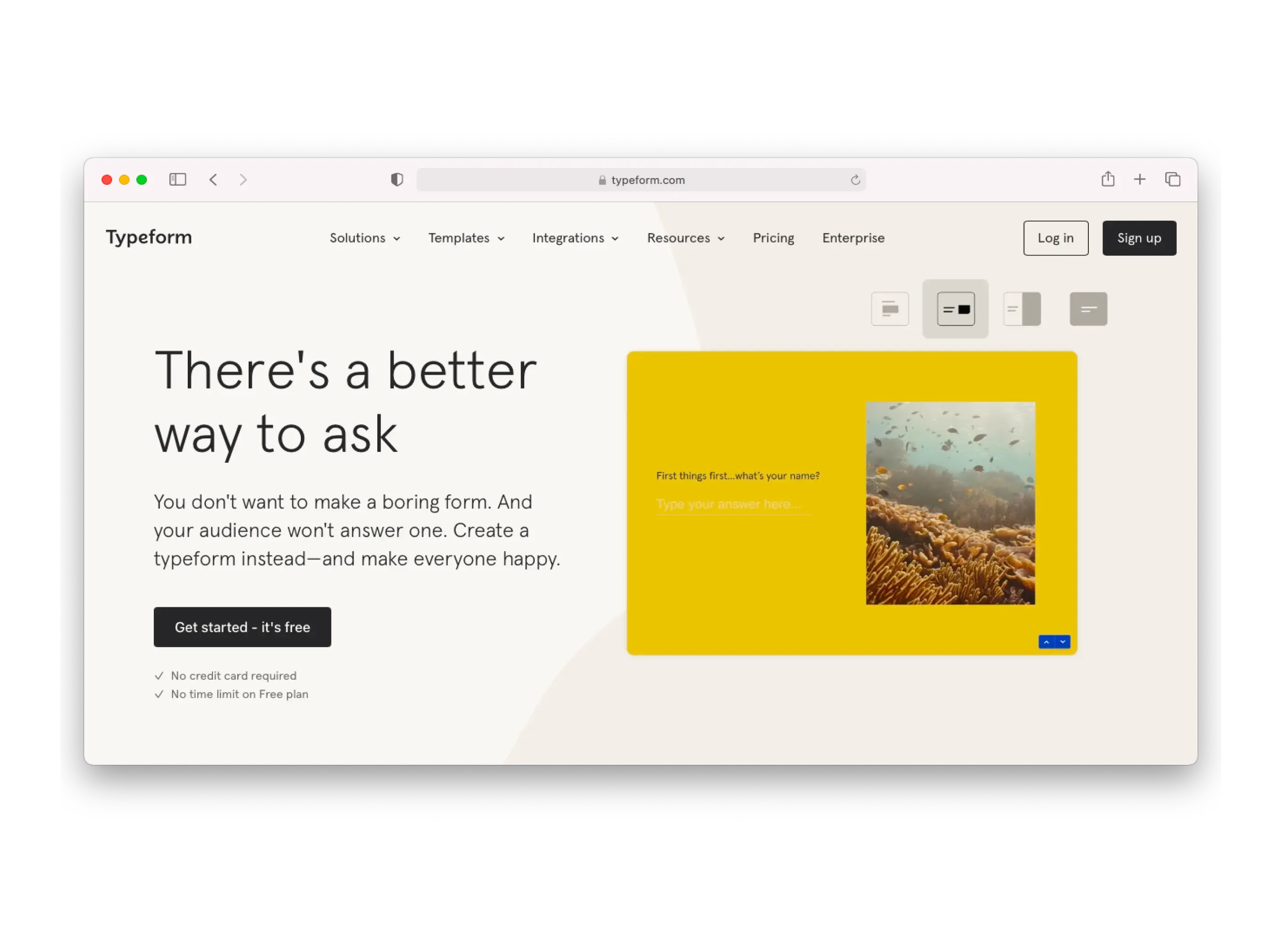The height and width of the screenshot is (952, 1282).
Task: Expand the Templates dropdown menu
Action: [x=466, y=238]
